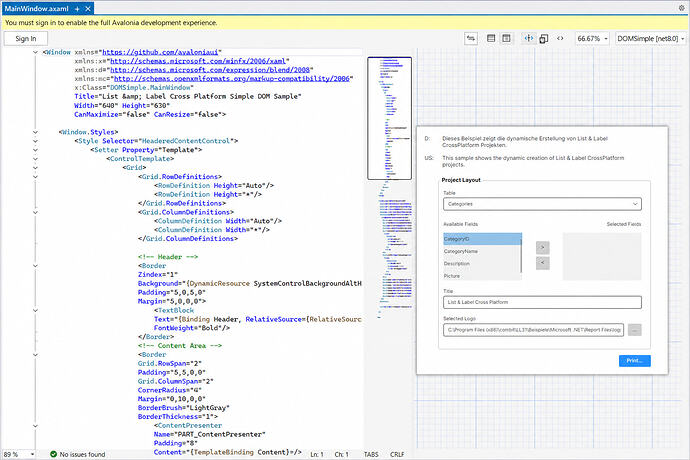The image size is (690, 460).
Task: Pin the MainWindow.axaml tab
Action: (77, 8)
